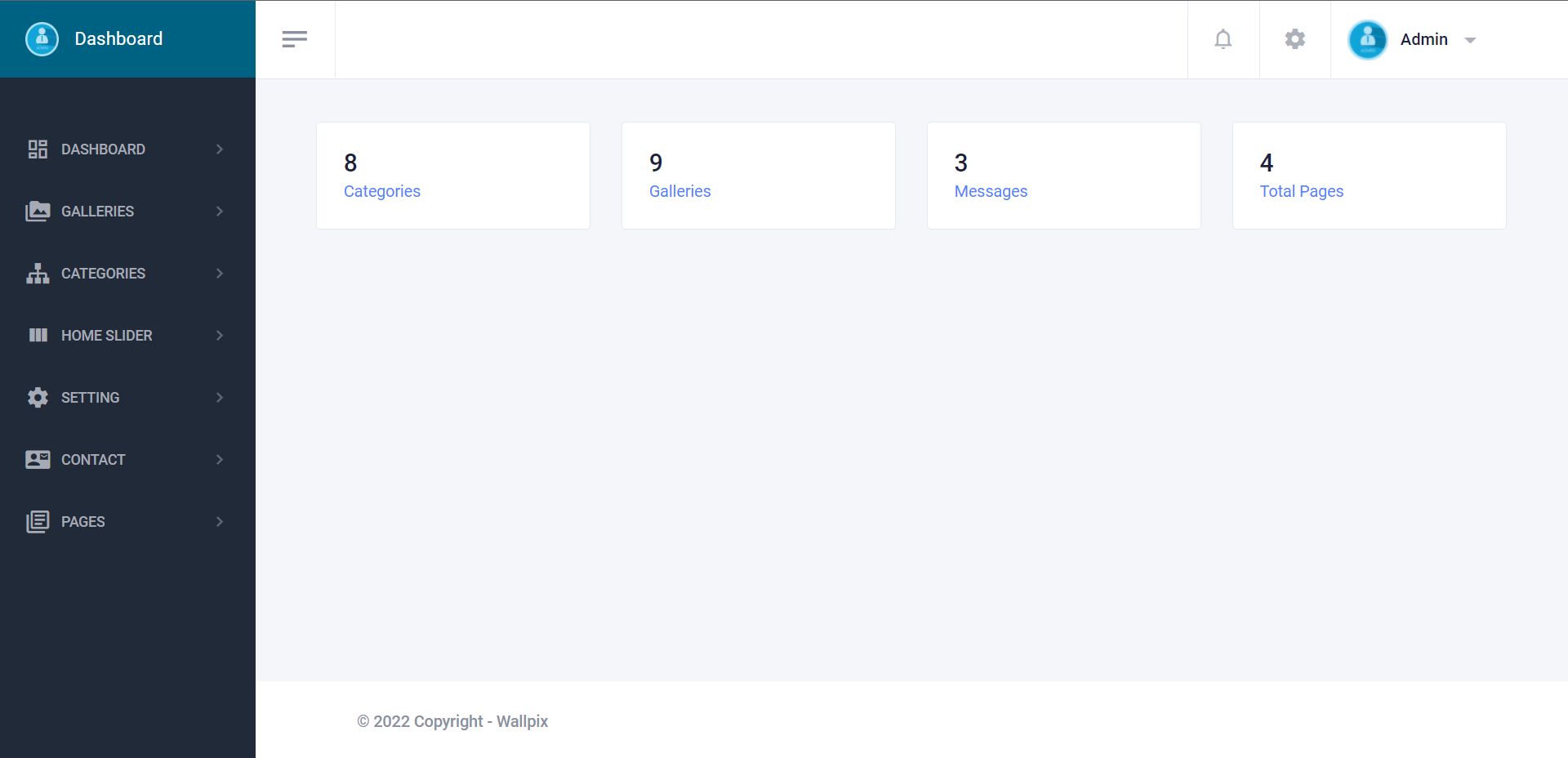Viewport: 1568px width, 758px height.
Task: Click the Pages document icon
Action: click(38, 522)
